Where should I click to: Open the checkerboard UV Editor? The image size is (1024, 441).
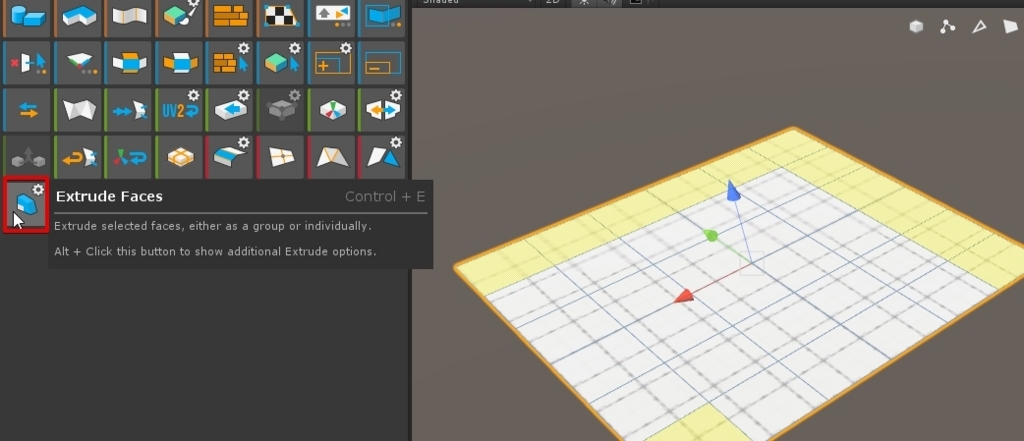[281, 16]
